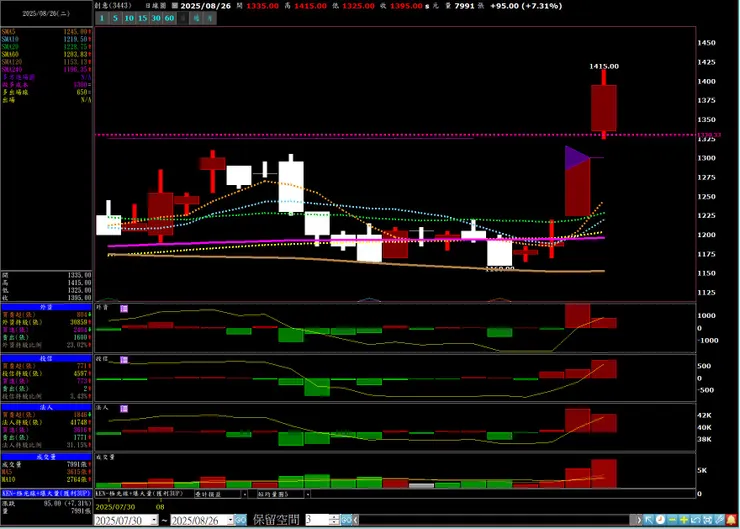Click the 1415.00 high price label

[604, 67]
